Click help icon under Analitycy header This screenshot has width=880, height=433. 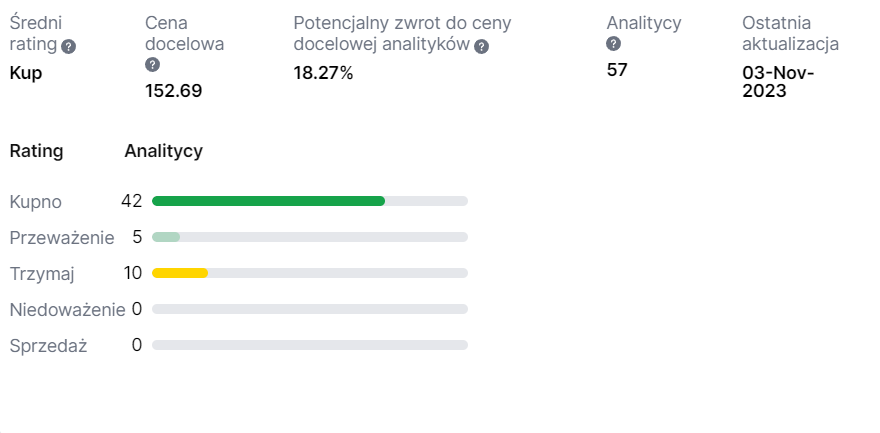[x=614, y=44]
